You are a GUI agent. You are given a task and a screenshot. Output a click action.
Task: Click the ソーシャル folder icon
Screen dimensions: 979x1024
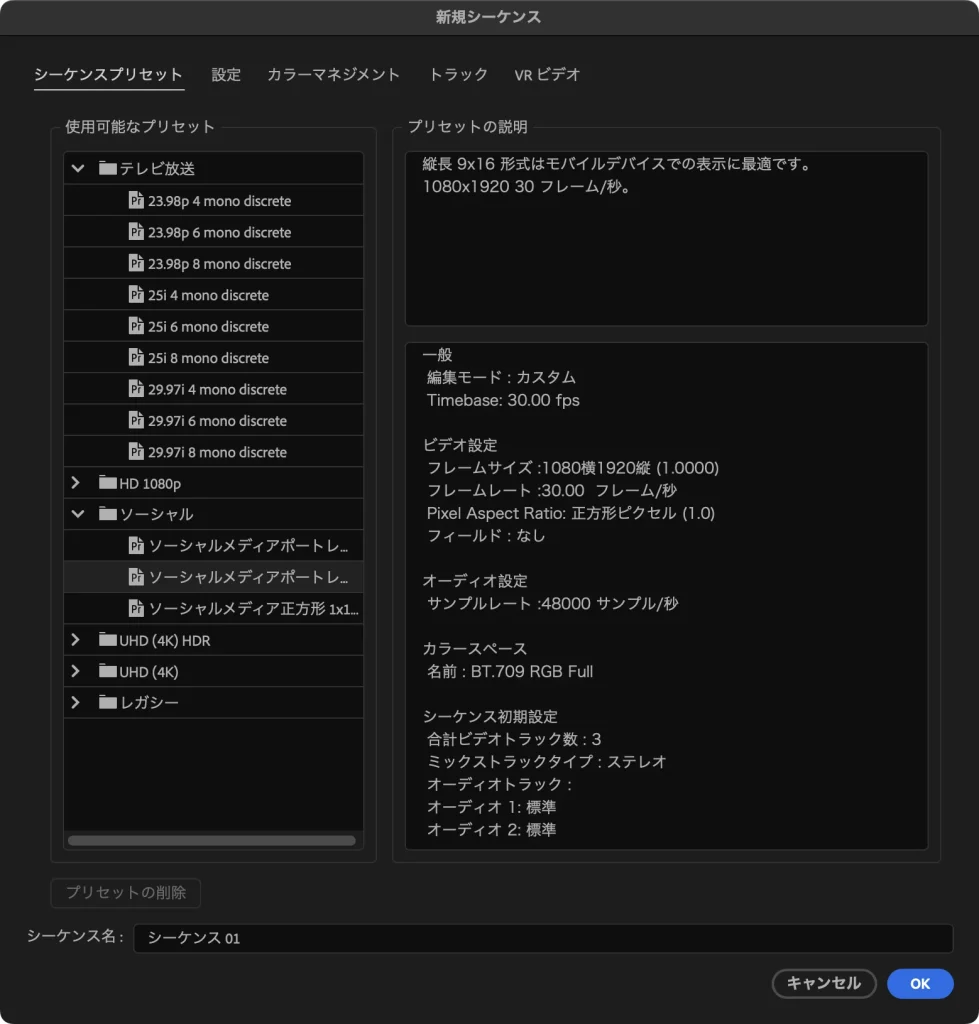108,514
